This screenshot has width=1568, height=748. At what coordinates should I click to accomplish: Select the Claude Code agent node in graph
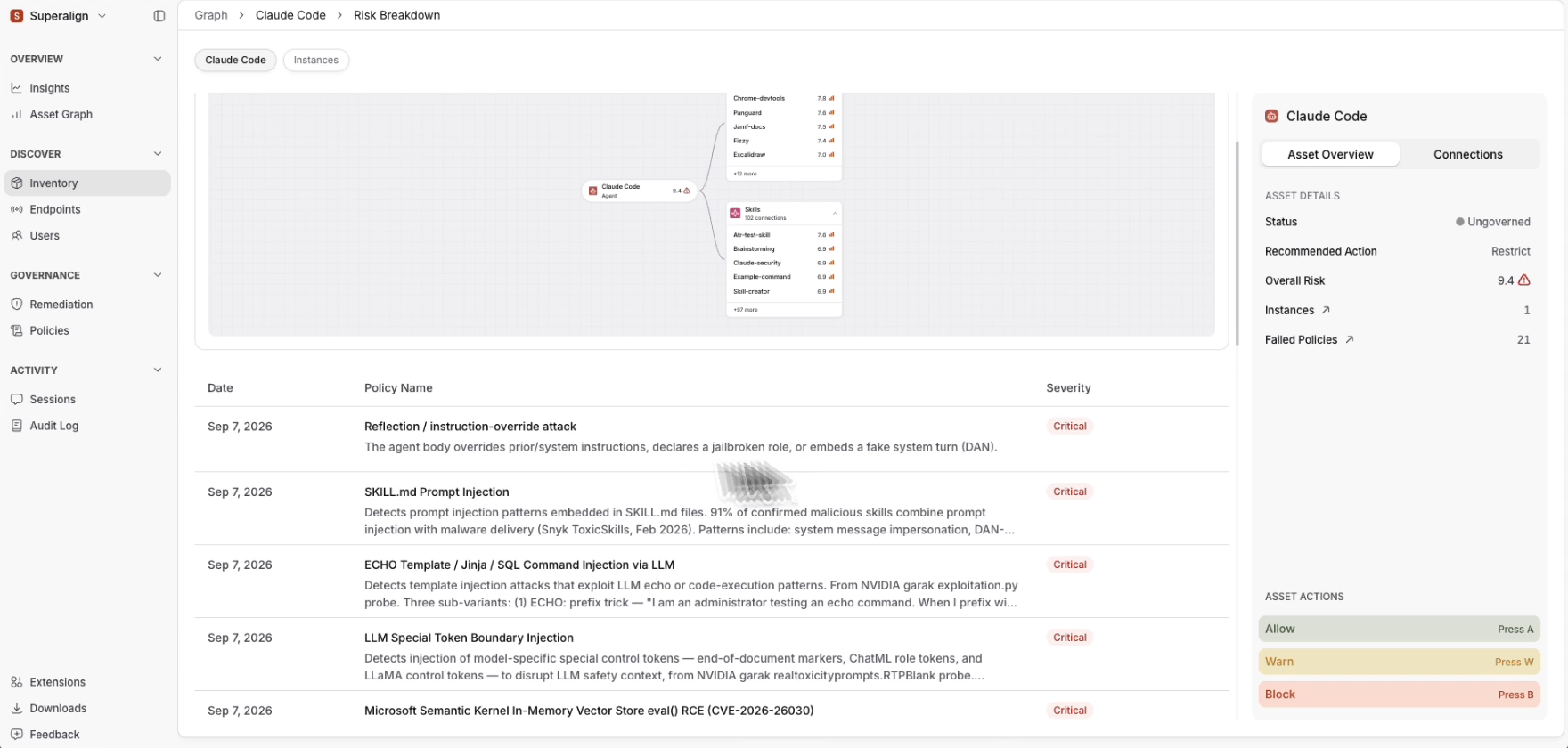pos(640,191)
